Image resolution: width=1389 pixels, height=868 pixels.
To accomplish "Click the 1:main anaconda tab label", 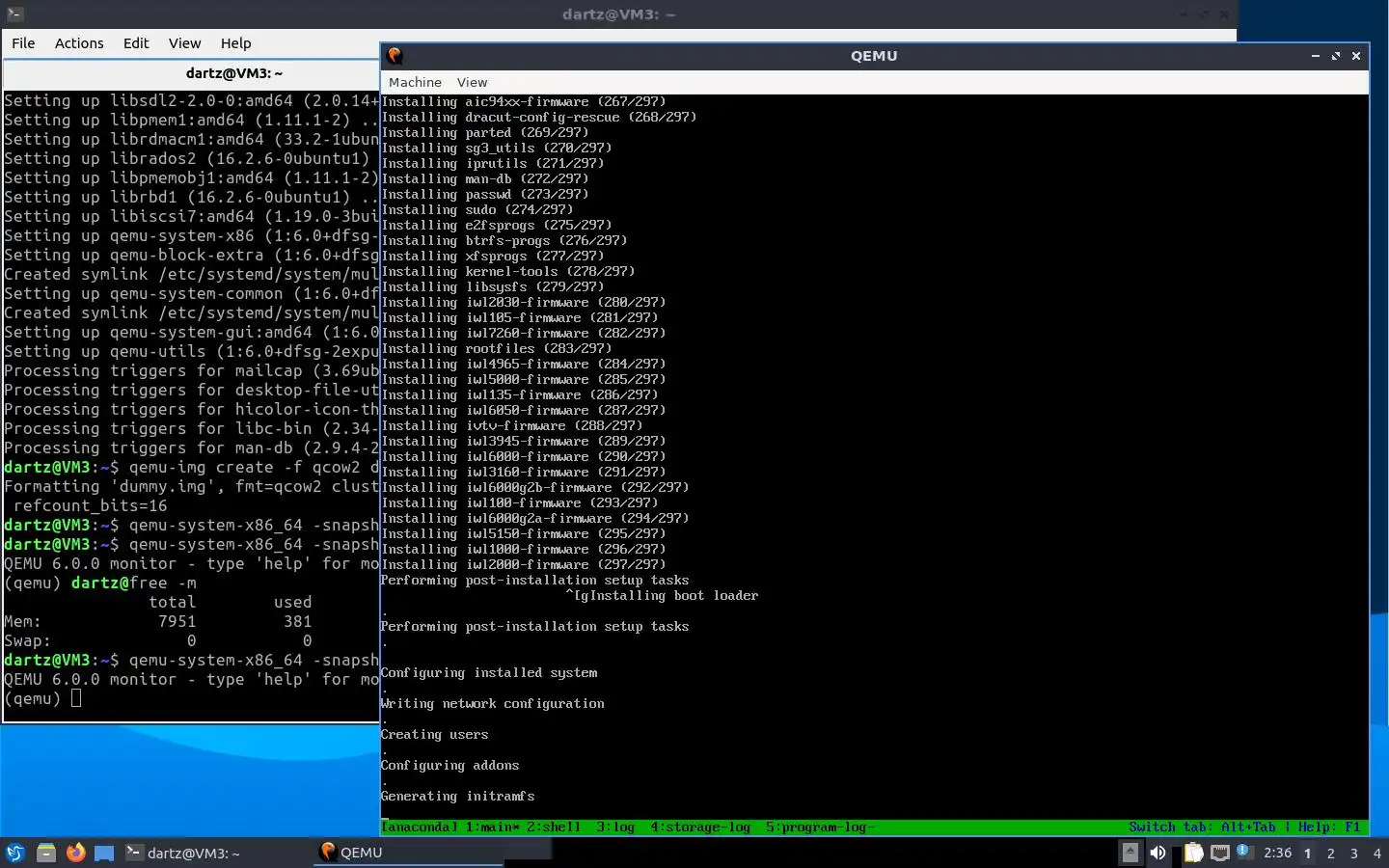I will click(x=493, y=827).
